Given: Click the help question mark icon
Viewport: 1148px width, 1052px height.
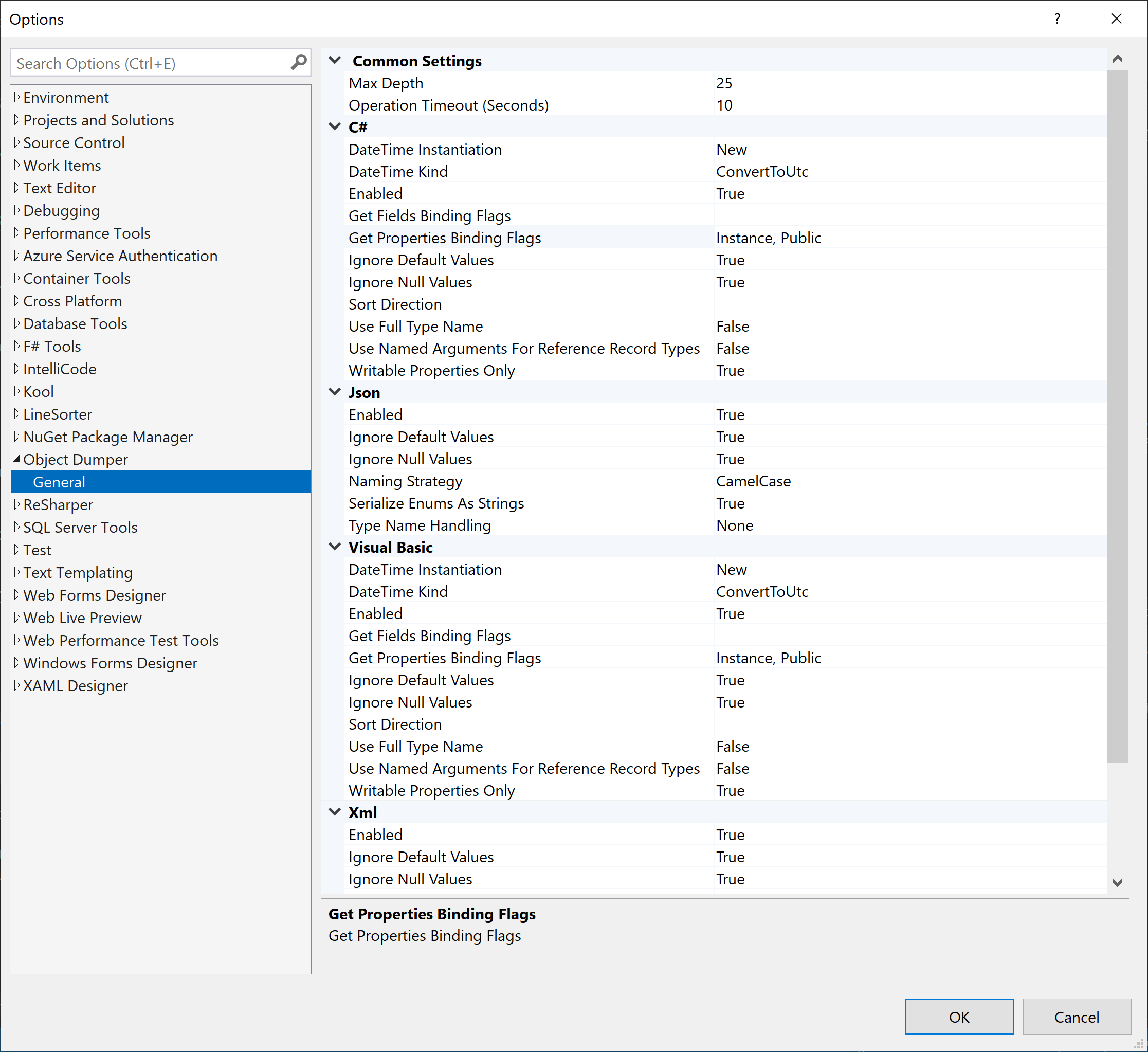Looking at the screenshot, I should (x=1057, y=19).
